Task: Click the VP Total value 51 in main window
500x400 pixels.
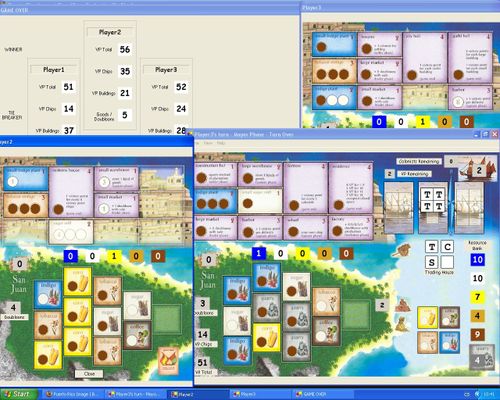Action: click(x=203, y=362)
